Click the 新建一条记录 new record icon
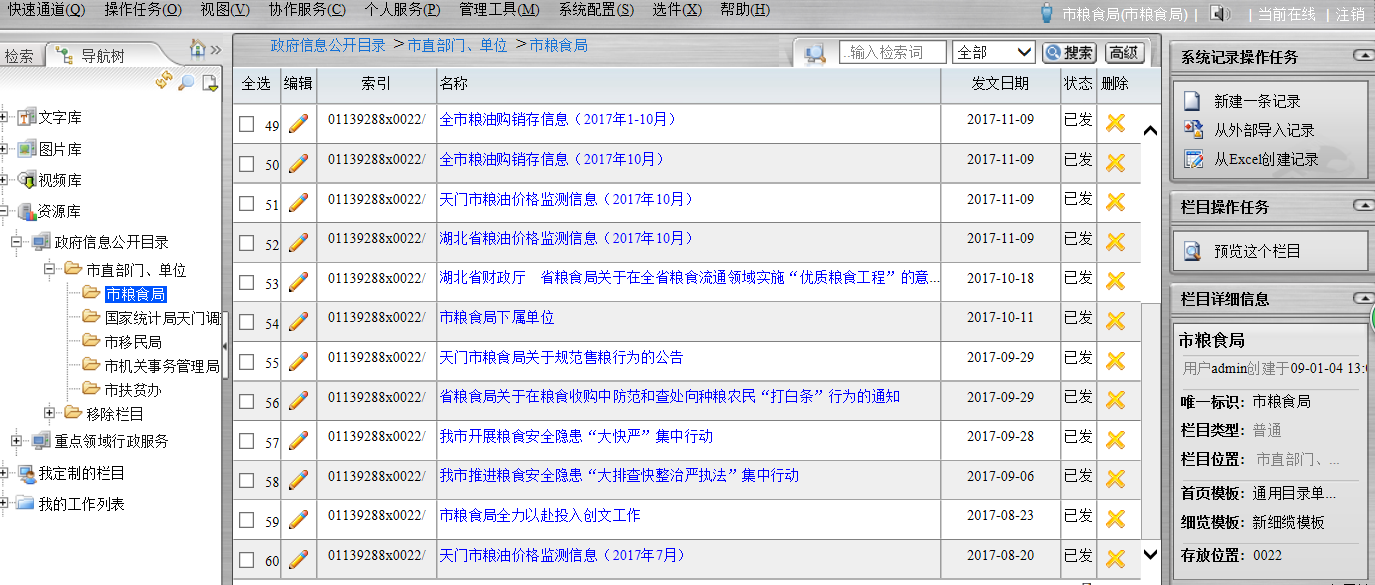Viewport: 1375px width, 585px height. 1192,101
